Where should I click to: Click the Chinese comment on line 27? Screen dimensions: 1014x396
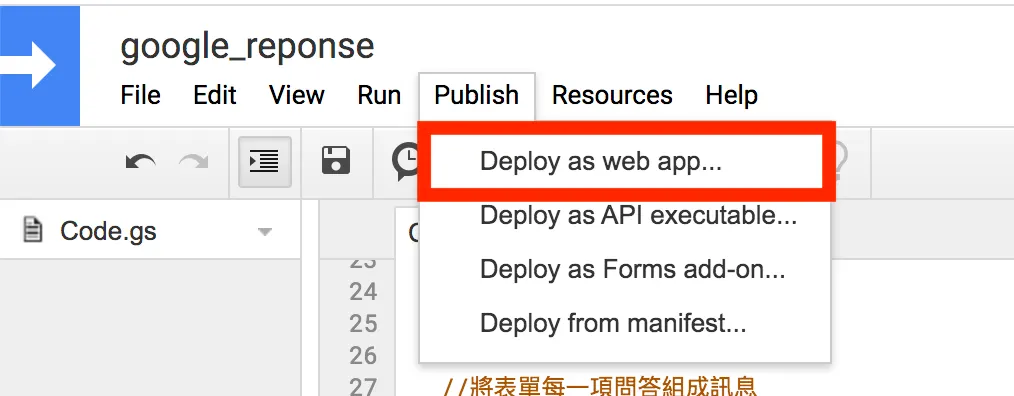(x=599, y=386)
